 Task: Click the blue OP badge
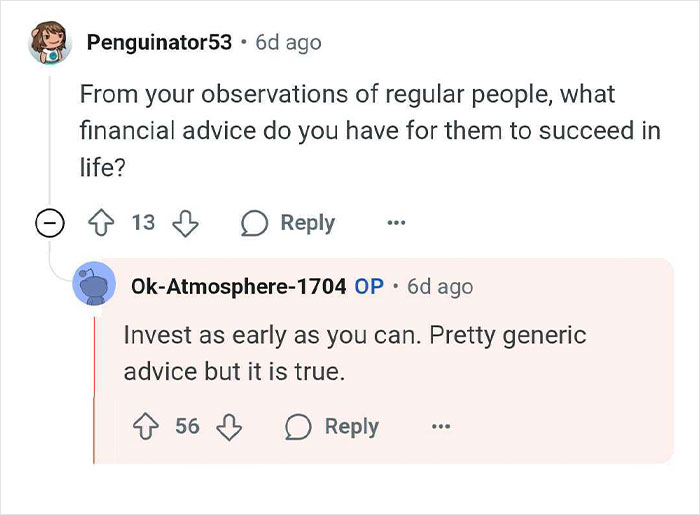coord(369,287)
